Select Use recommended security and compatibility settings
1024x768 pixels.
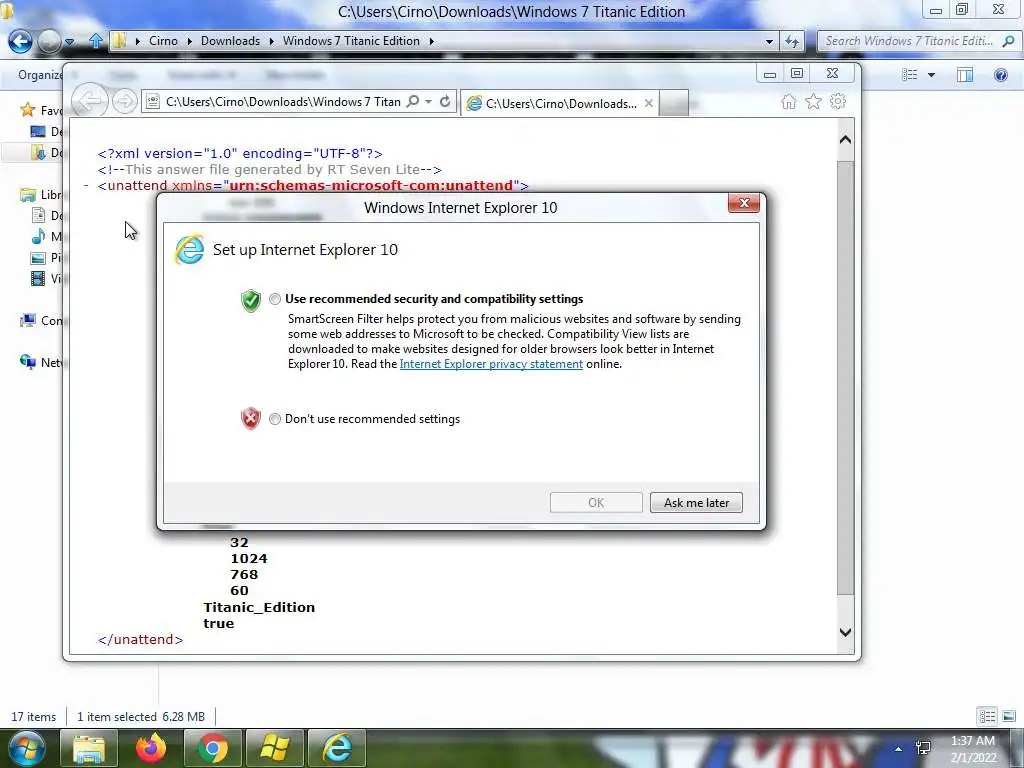pos(275,299)
